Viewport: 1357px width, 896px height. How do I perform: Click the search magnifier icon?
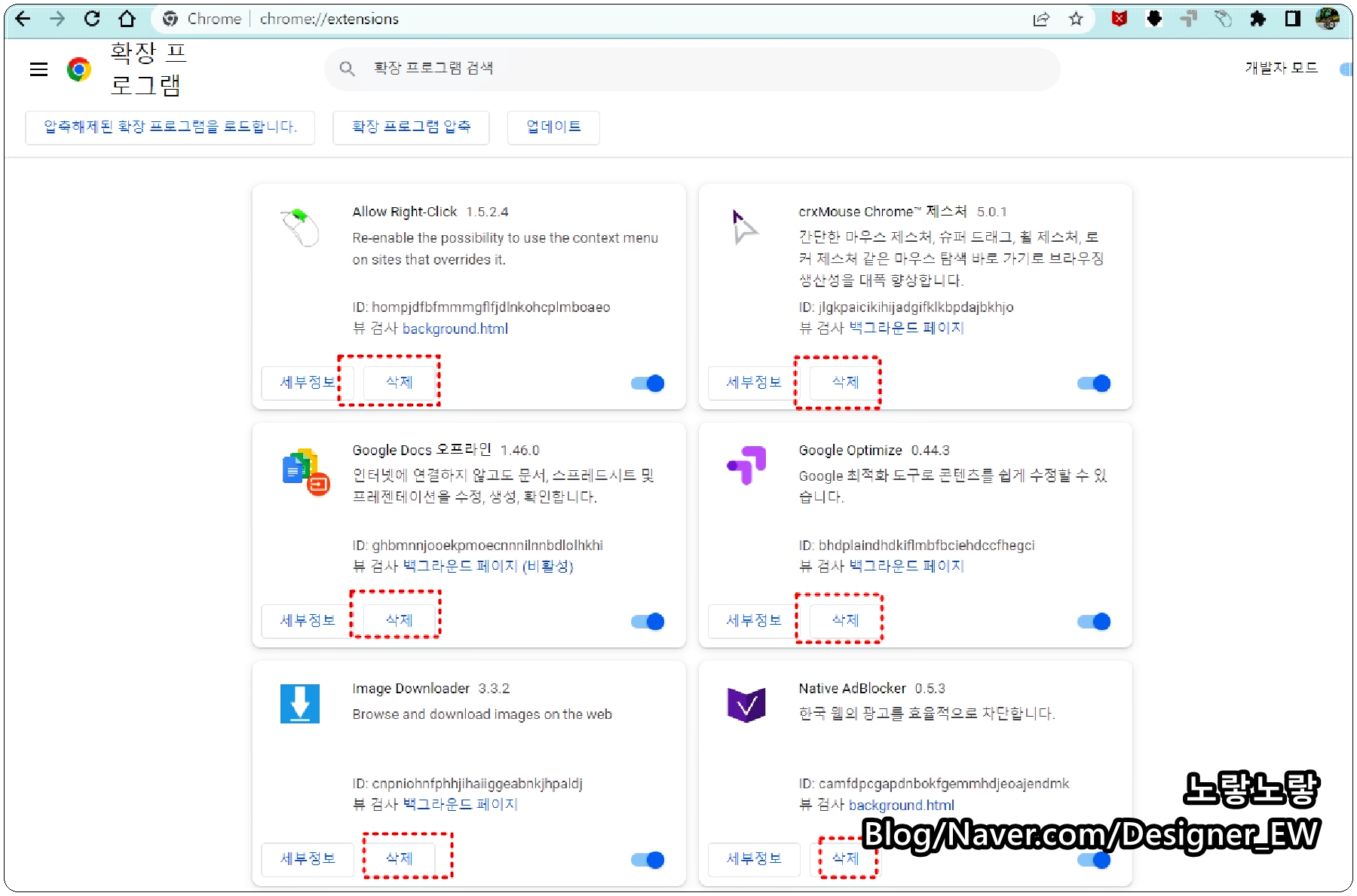coord(347,69)
